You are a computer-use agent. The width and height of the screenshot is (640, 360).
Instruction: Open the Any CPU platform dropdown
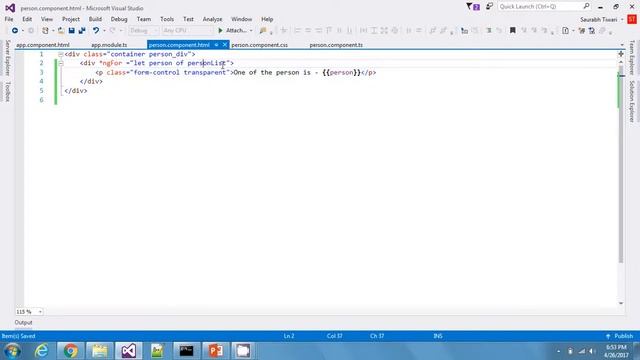(x=188, y=31)
